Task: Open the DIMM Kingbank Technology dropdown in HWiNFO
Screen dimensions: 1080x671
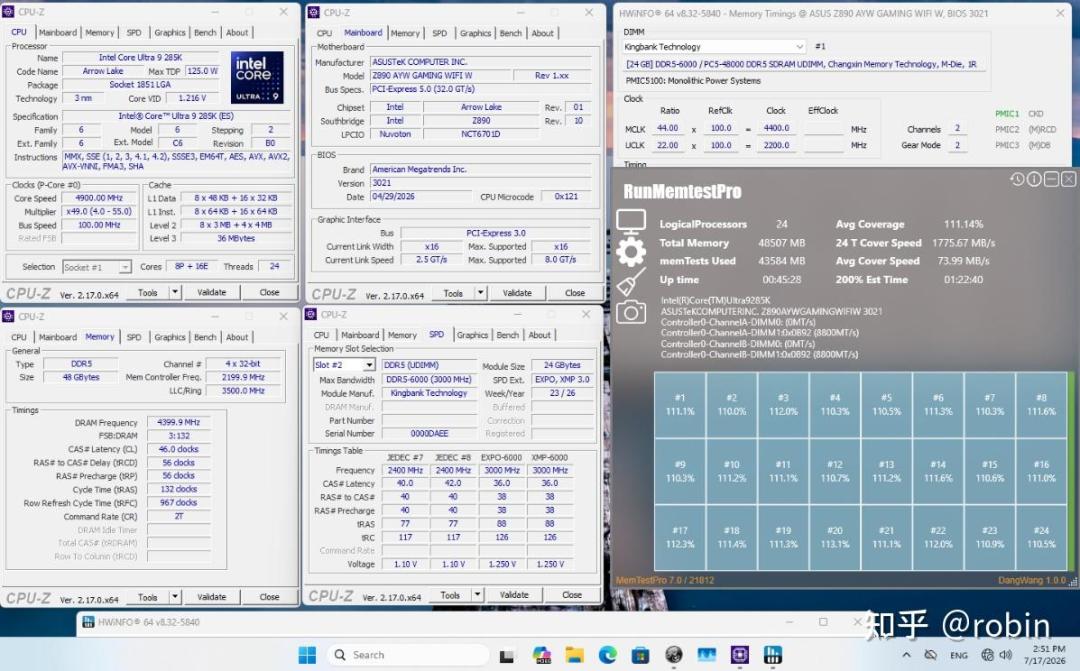Action: point(714,46)
